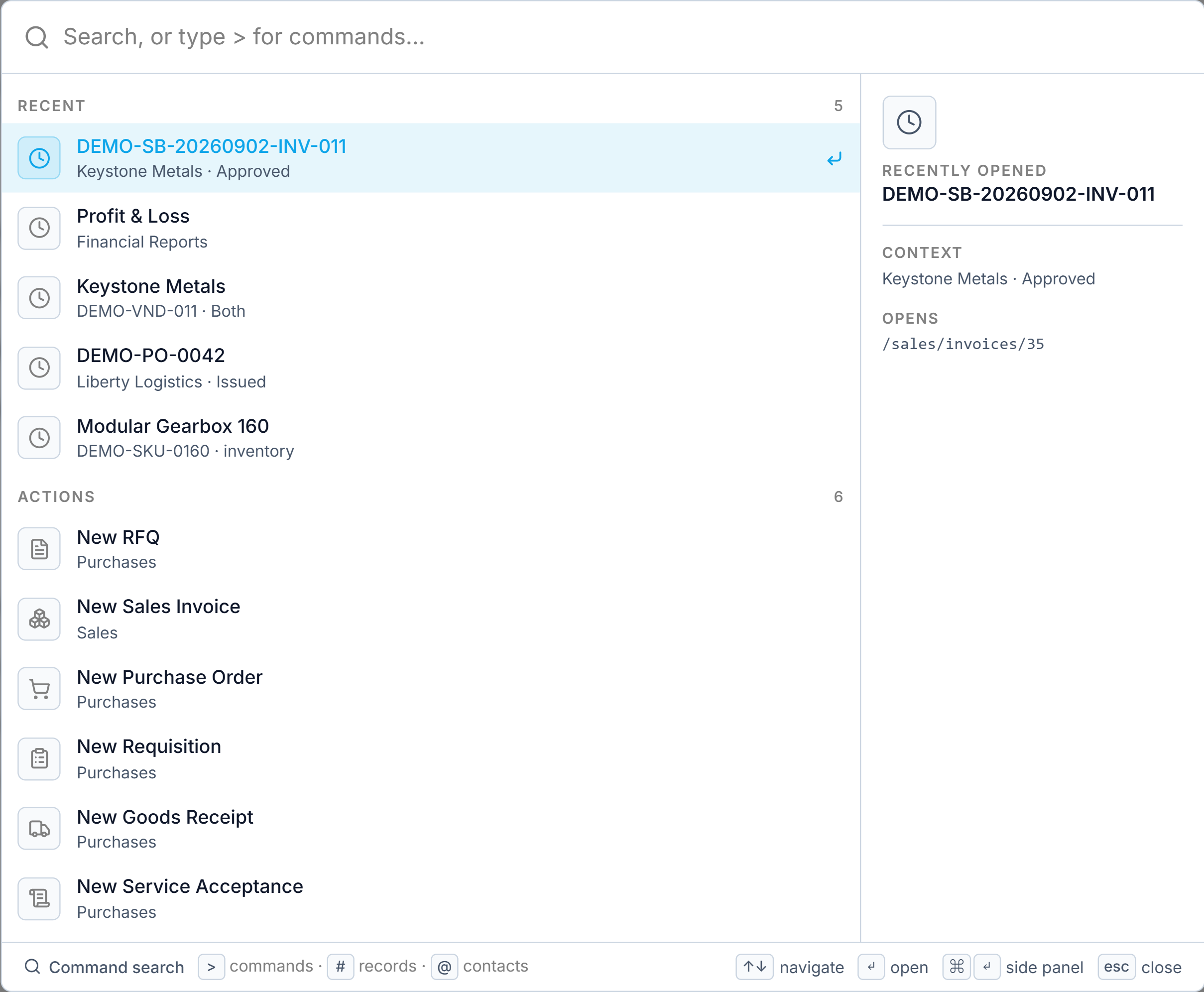Click the New Sales Invoice boxes icon
Screen dimensions: 1204x992
39,619
